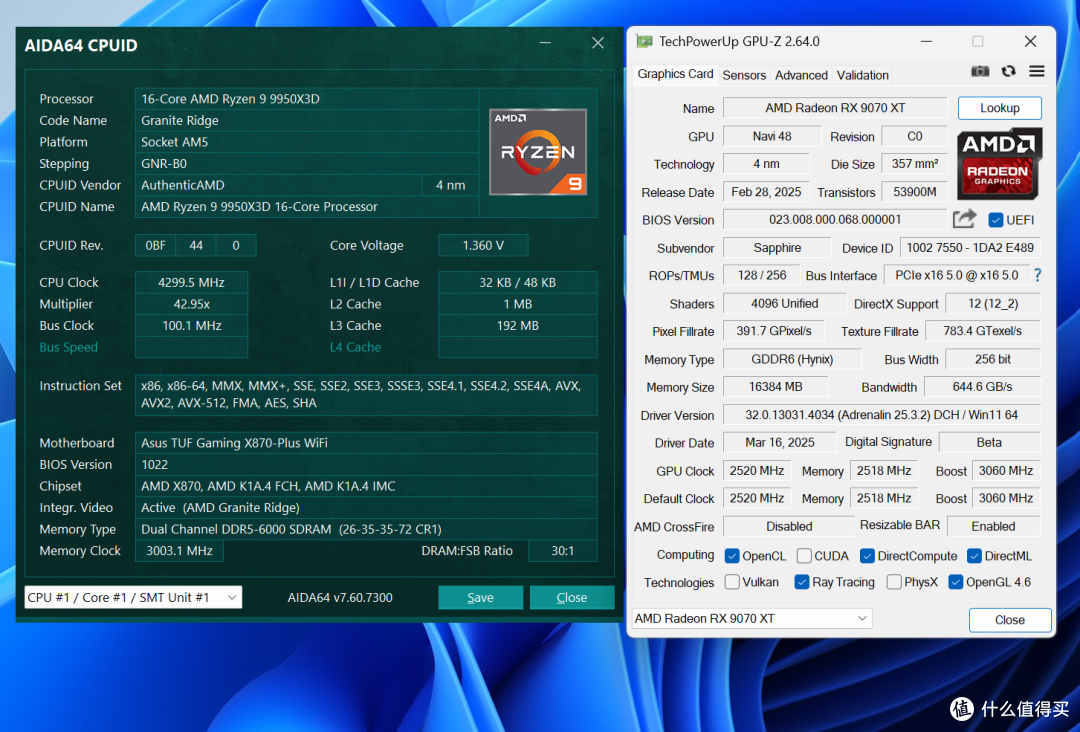
Task: Toggle the Ray Tracing checkbox
Action: coord(802,582)
